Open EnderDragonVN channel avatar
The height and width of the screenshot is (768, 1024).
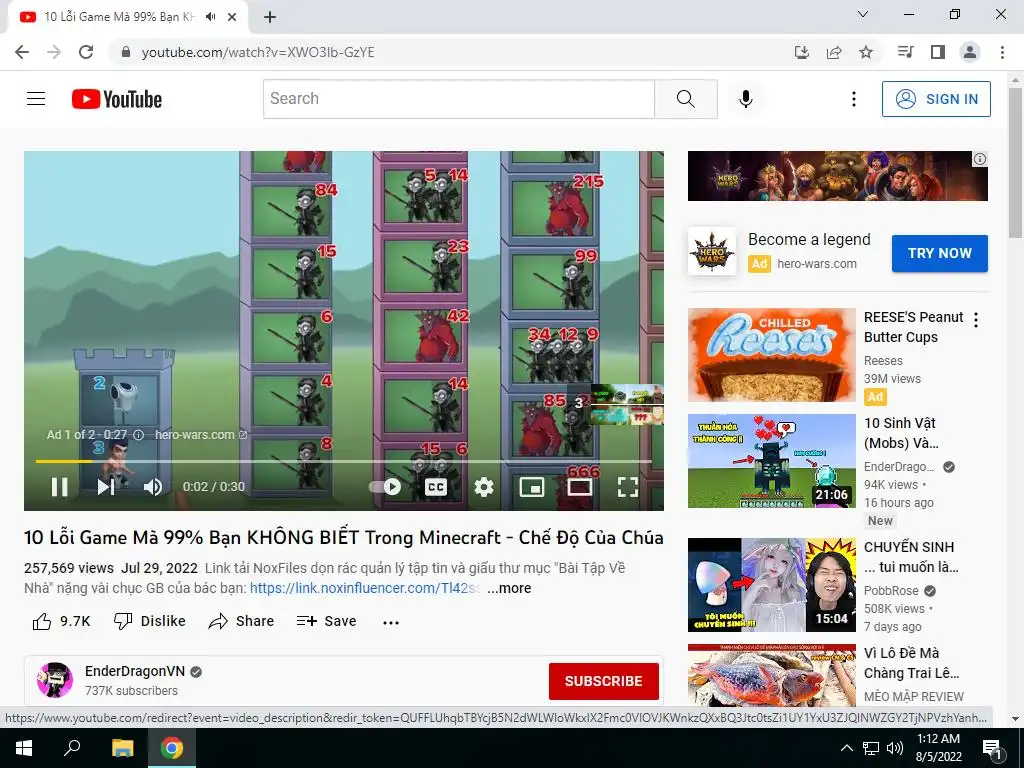[x=55, y=680]
